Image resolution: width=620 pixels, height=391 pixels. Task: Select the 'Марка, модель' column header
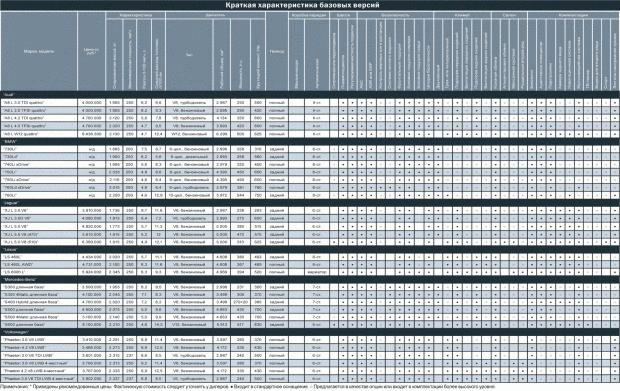coord(39,51)
